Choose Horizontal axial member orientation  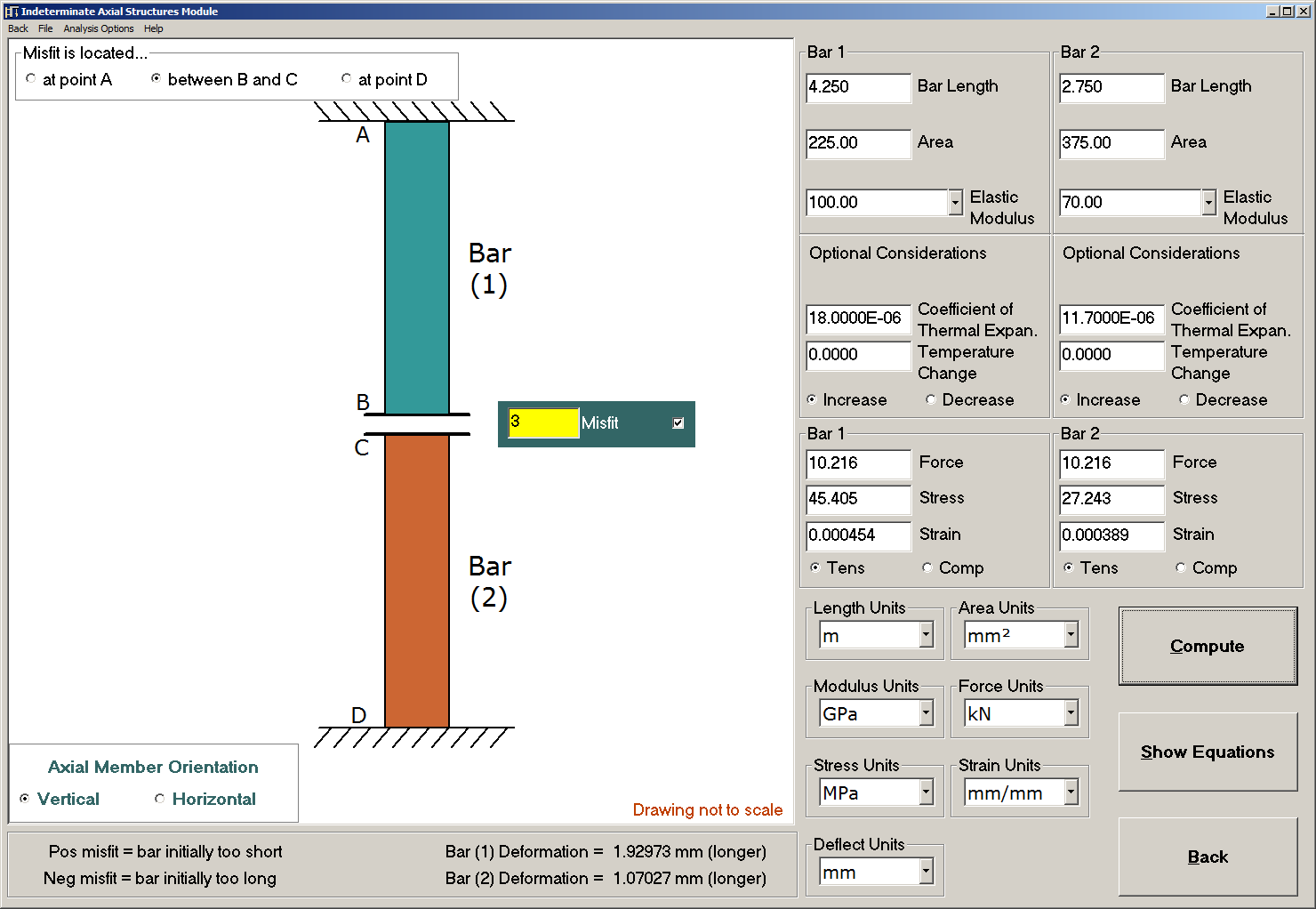click(160, 799)
